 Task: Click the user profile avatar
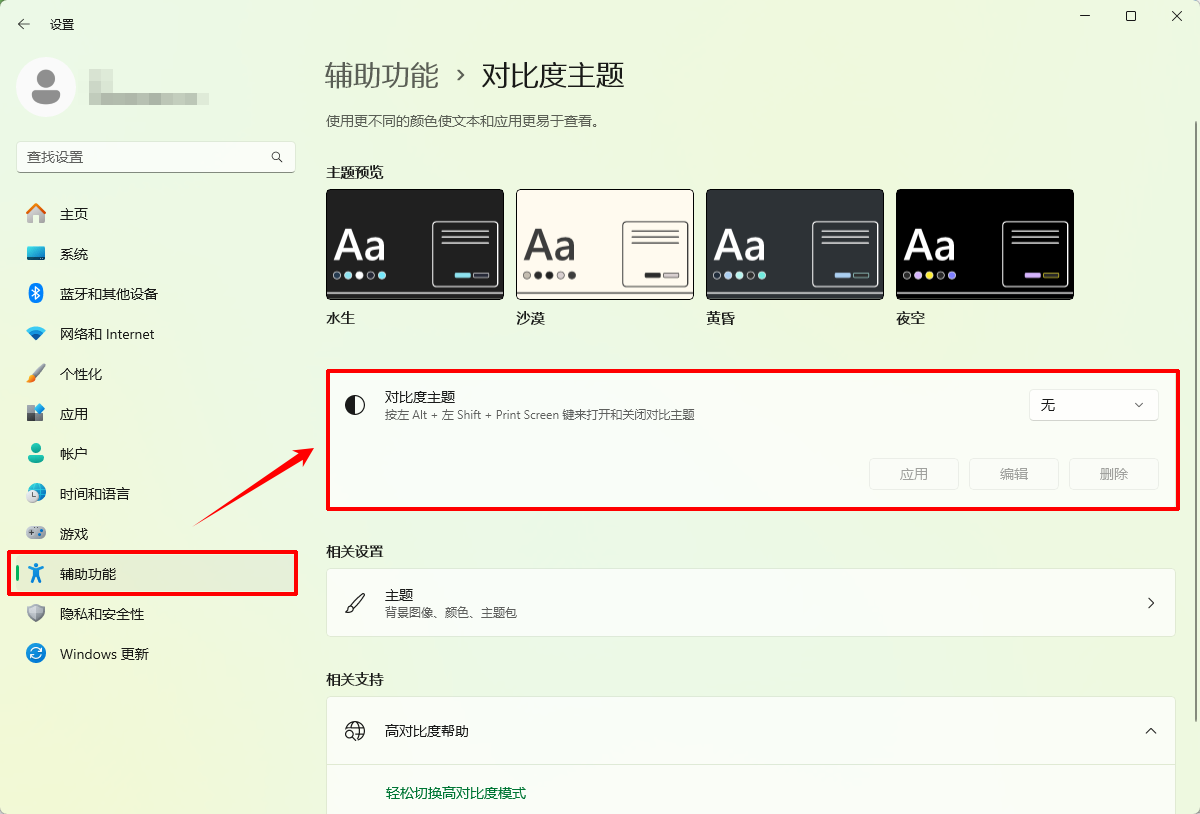pos(46,87)
